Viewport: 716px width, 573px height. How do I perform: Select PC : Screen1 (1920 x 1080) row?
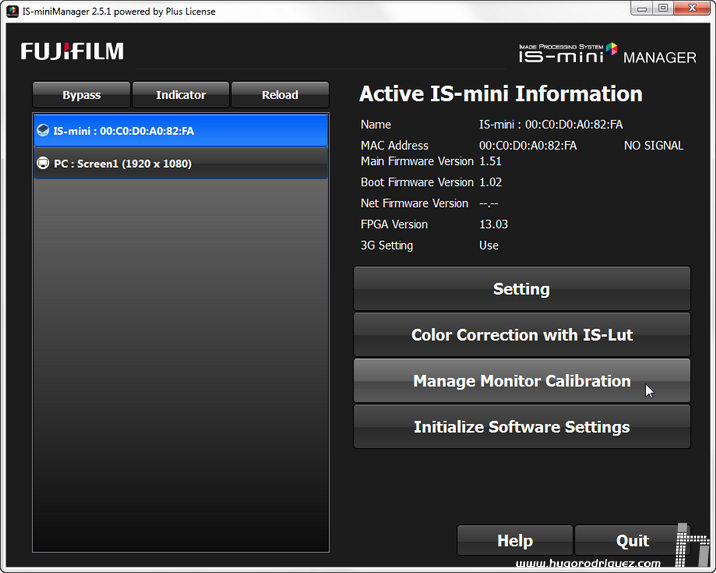tap(181, 163)
